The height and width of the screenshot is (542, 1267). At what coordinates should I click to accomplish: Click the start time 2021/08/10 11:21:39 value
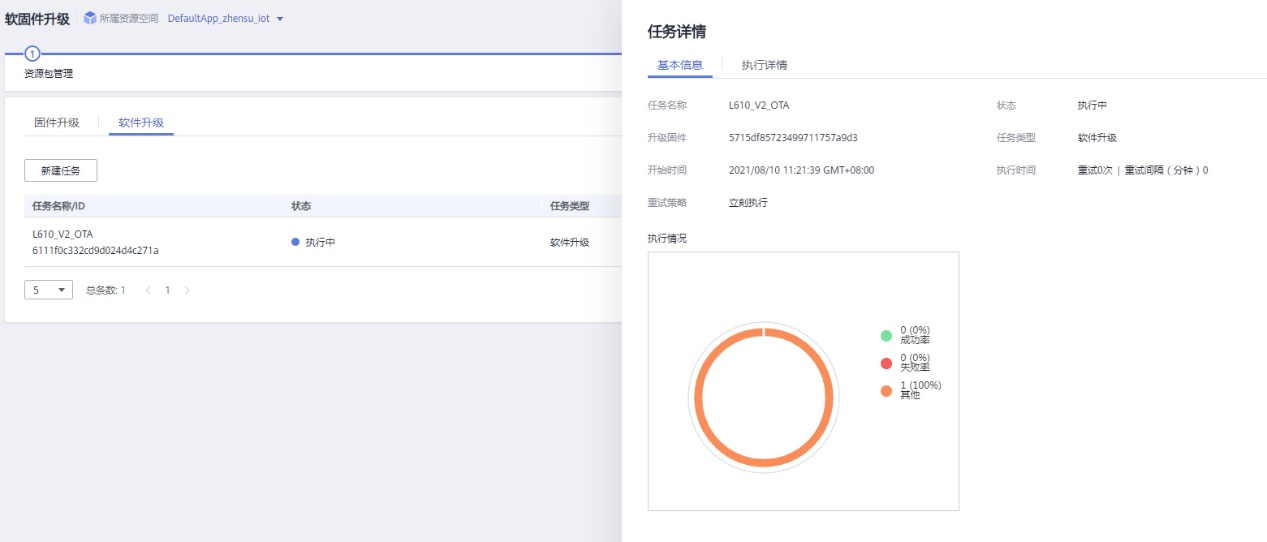click(x=801, y=170)
